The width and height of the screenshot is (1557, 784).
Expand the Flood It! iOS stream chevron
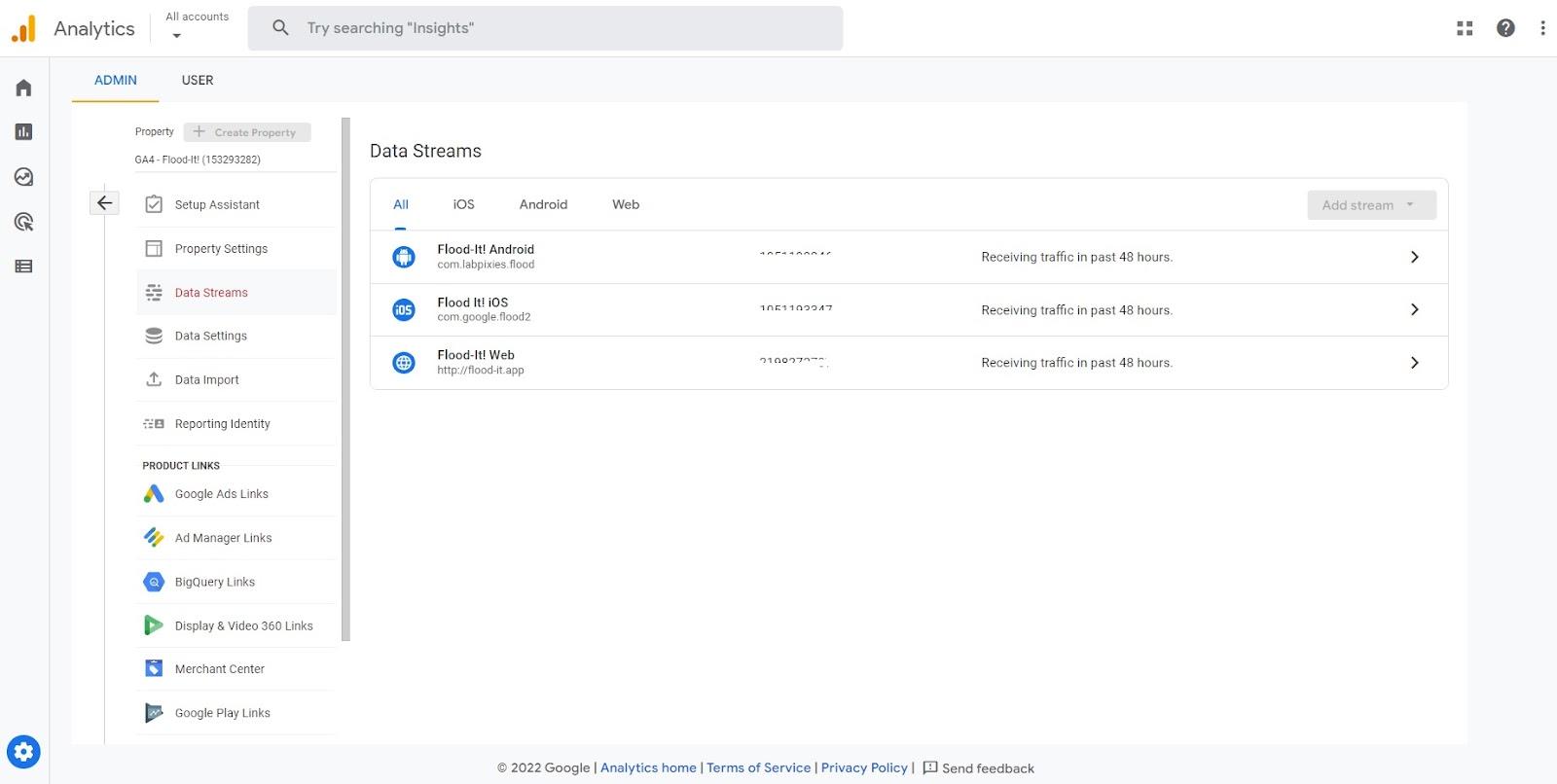pos(1414,309)
